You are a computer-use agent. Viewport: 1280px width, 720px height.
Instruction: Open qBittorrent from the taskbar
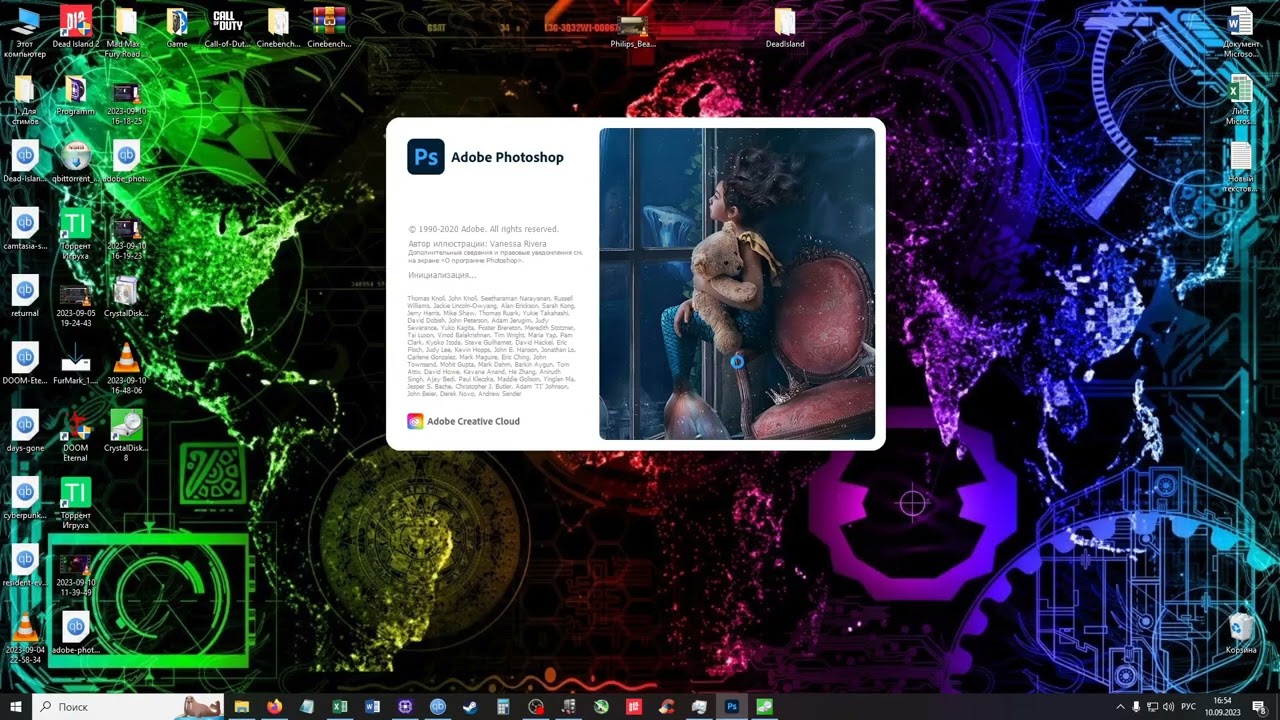[438, 706]
